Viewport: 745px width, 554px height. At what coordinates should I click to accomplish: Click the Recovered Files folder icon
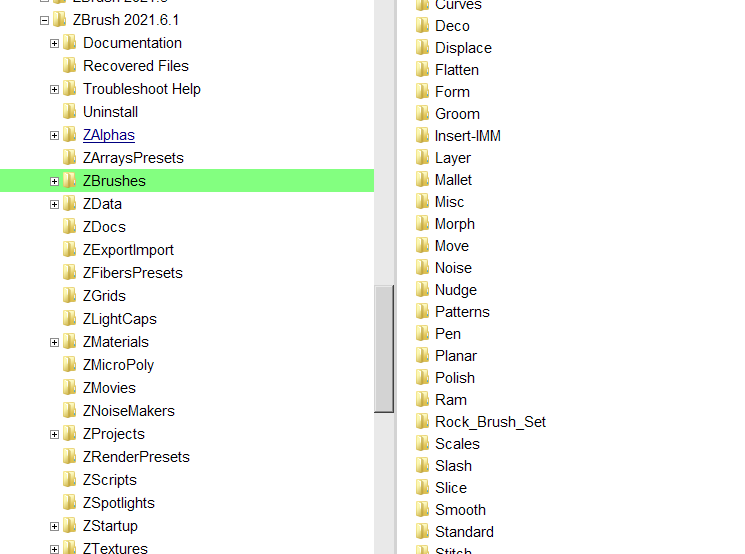69,65
